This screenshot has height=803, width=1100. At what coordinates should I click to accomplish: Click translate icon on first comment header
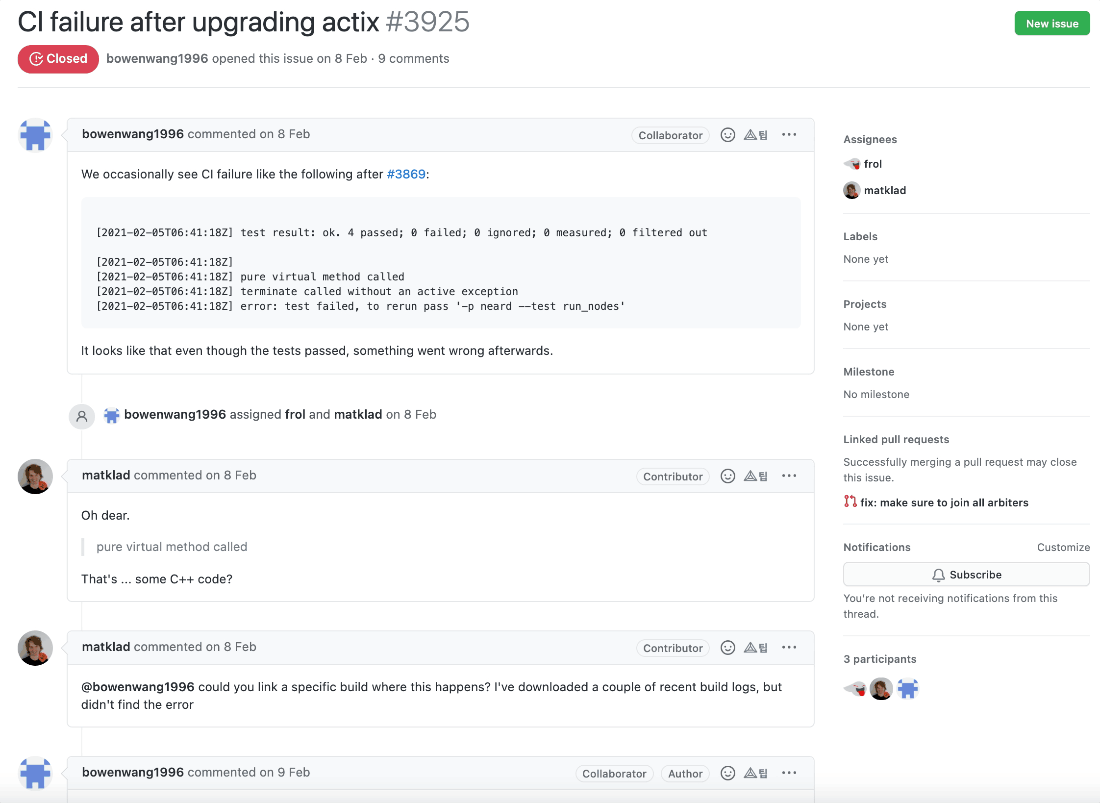pos(756,135)
